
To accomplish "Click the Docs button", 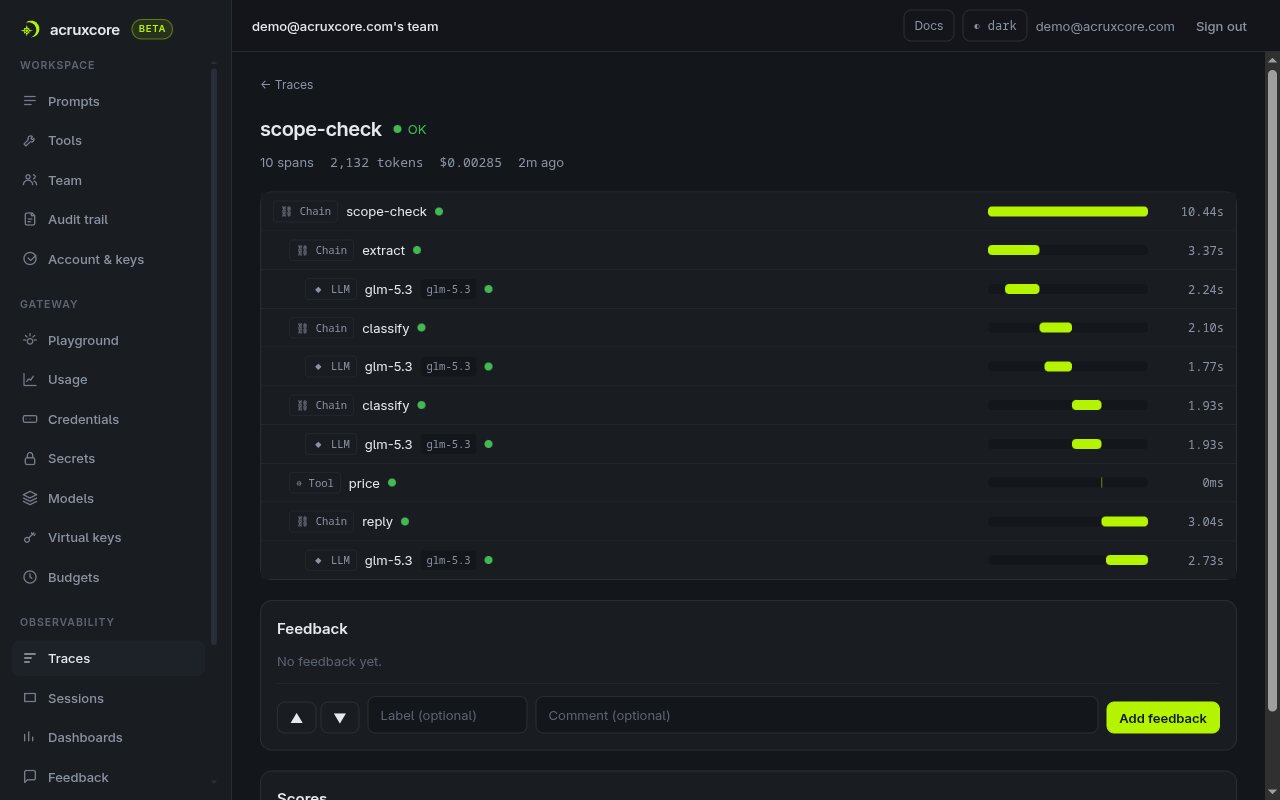I will click(928, 26).
